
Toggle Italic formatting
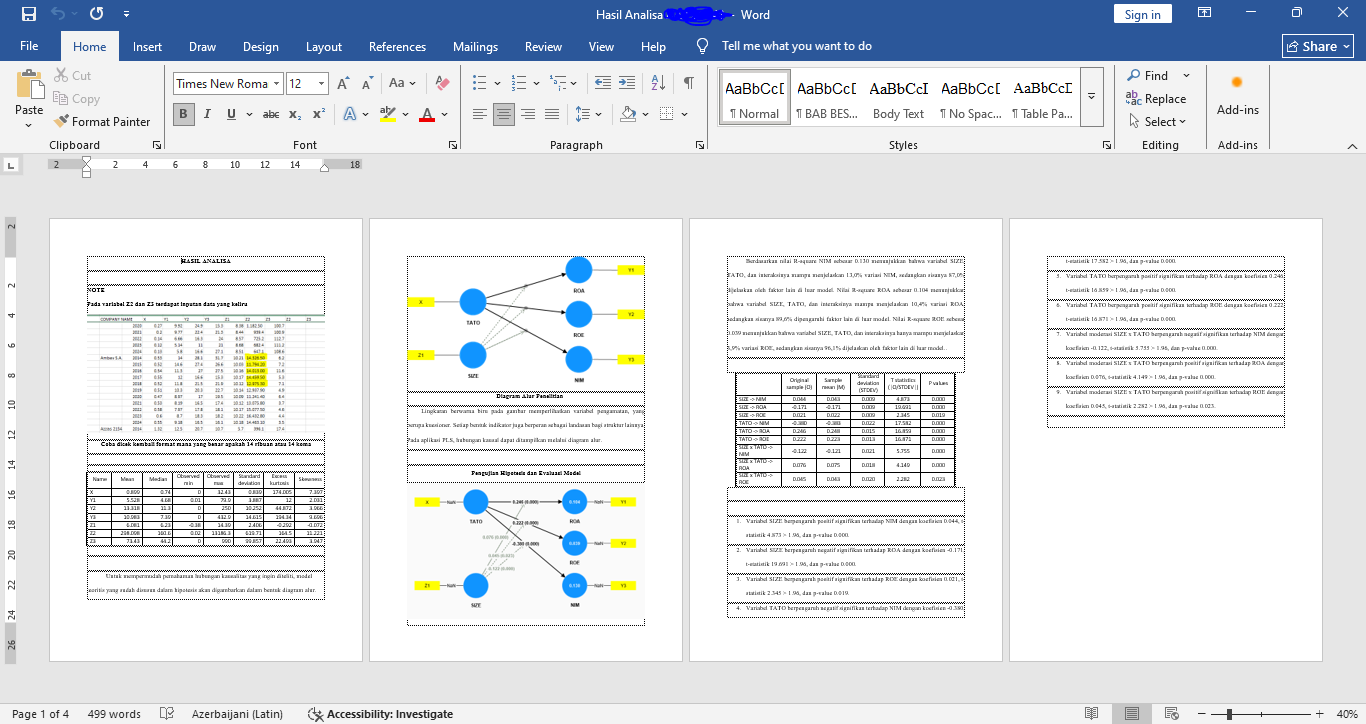coord(208,114)
